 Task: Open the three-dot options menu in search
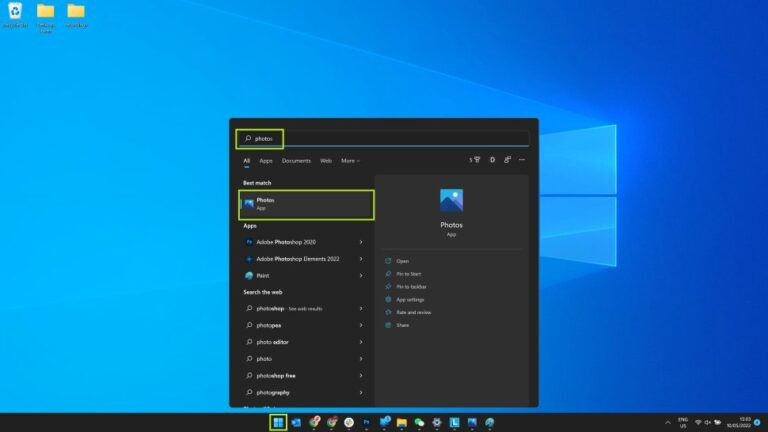click(522, 160)
